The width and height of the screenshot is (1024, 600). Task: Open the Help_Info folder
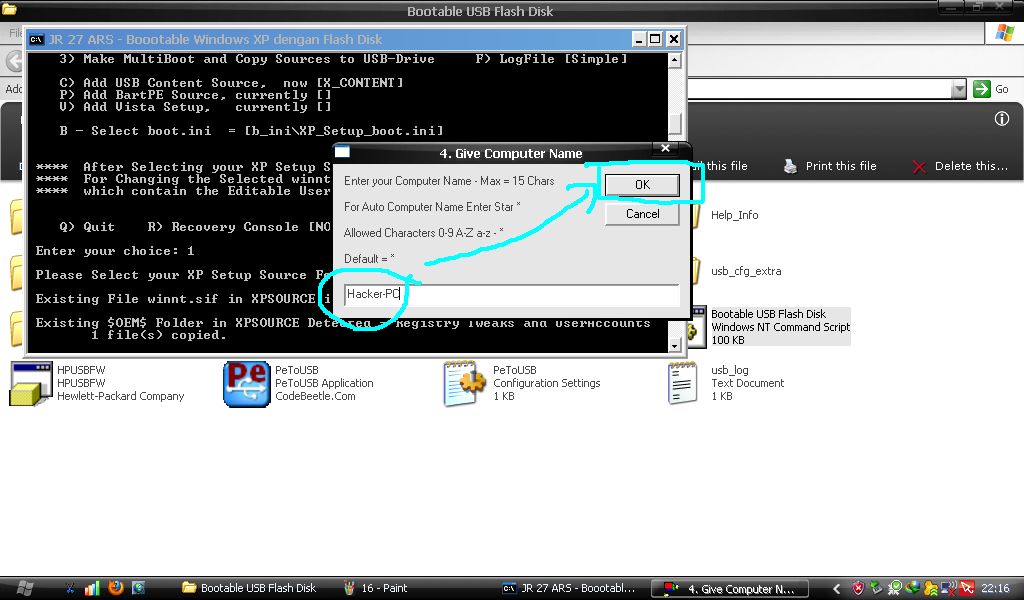(x=734, y=215)
